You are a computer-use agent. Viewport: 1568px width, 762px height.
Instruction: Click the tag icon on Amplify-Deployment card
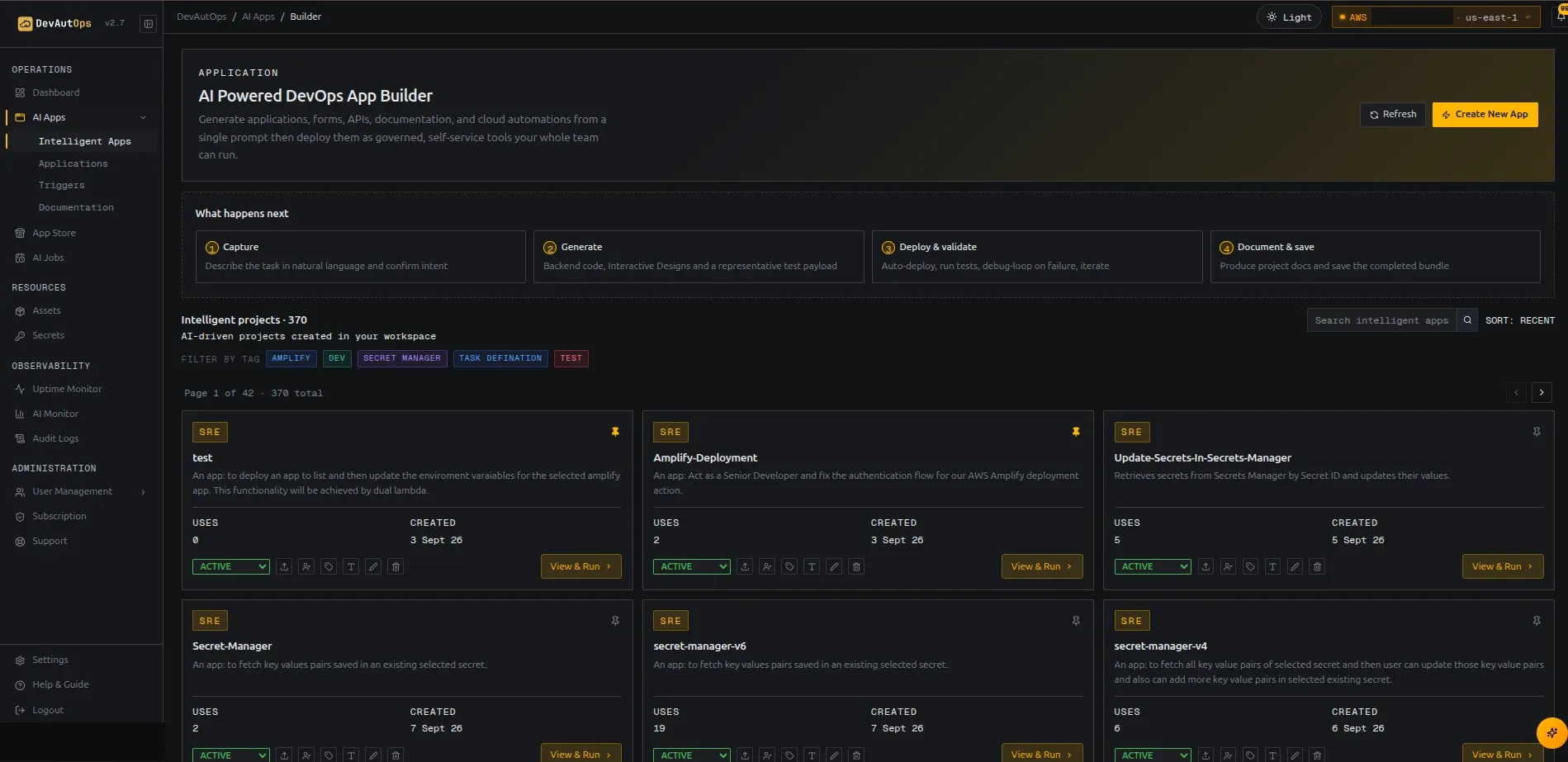click(789, 566)
